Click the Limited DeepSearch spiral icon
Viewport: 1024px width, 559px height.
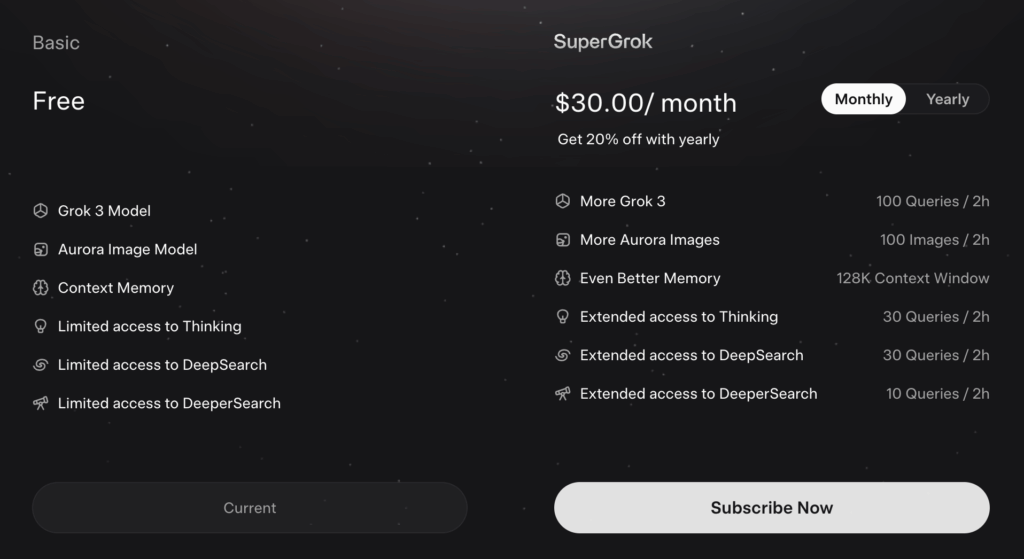point(40,365)
